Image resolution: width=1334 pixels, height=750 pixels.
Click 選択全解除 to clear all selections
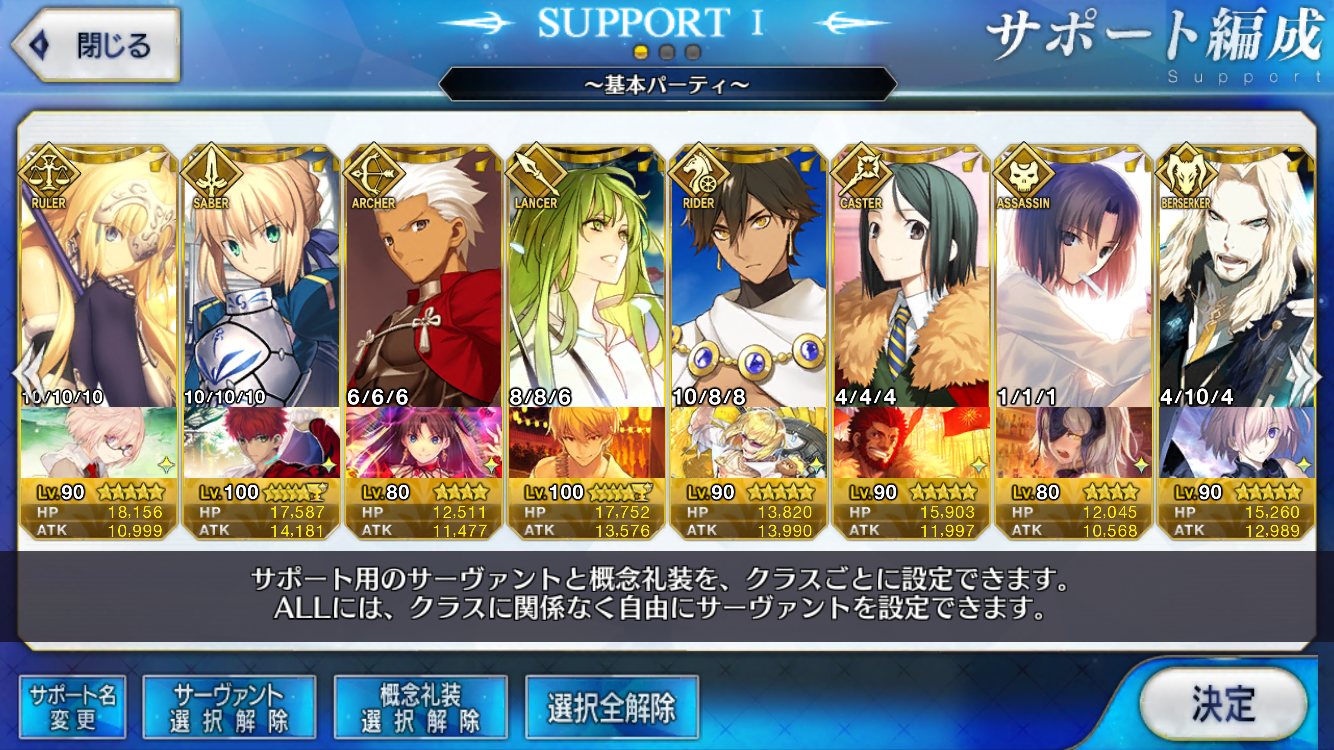coord(612,707)
